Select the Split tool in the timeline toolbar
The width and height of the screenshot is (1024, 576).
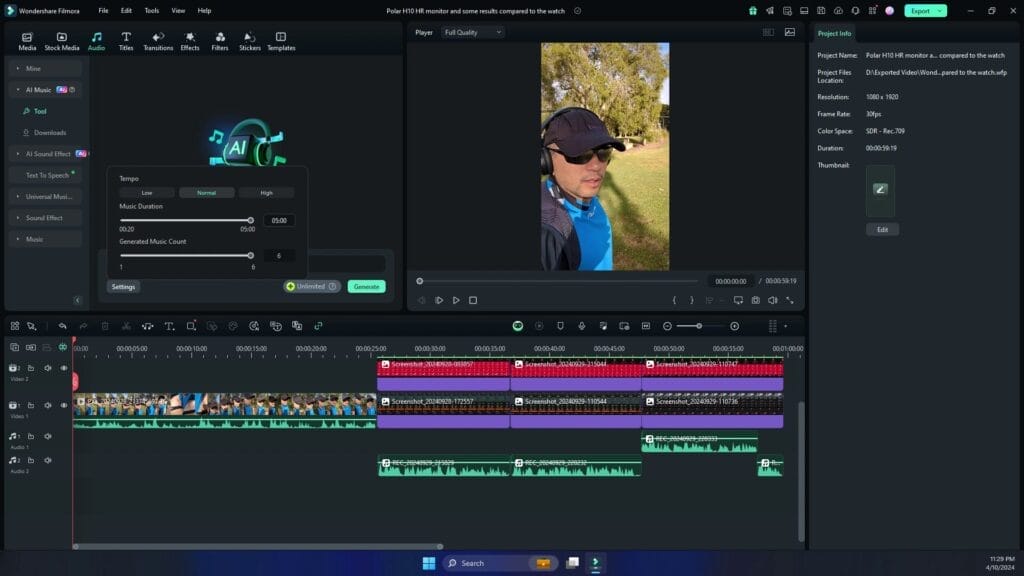coord(125,326)
